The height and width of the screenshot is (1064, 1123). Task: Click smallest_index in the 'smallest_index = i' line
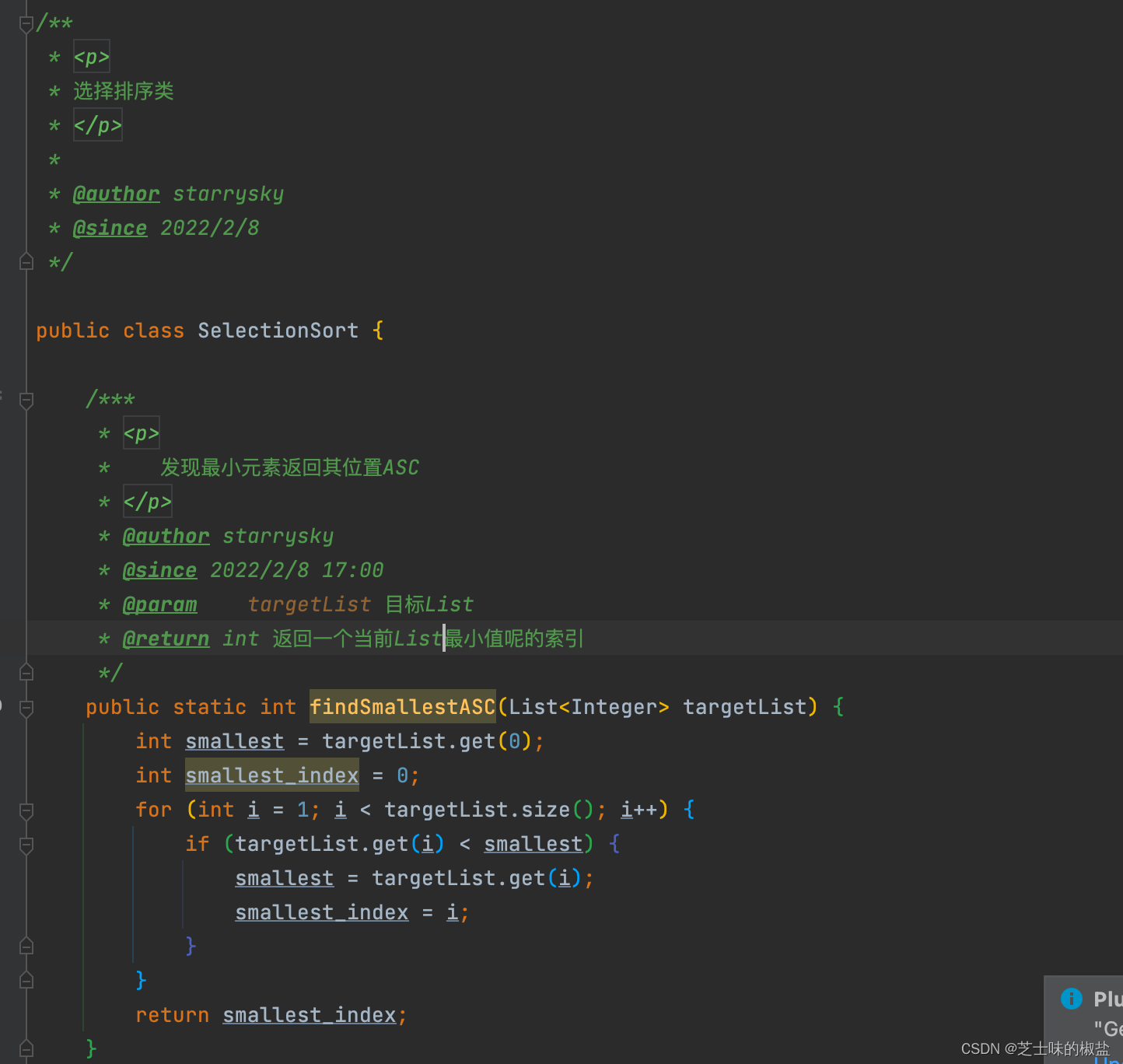(x=322, y=912)
